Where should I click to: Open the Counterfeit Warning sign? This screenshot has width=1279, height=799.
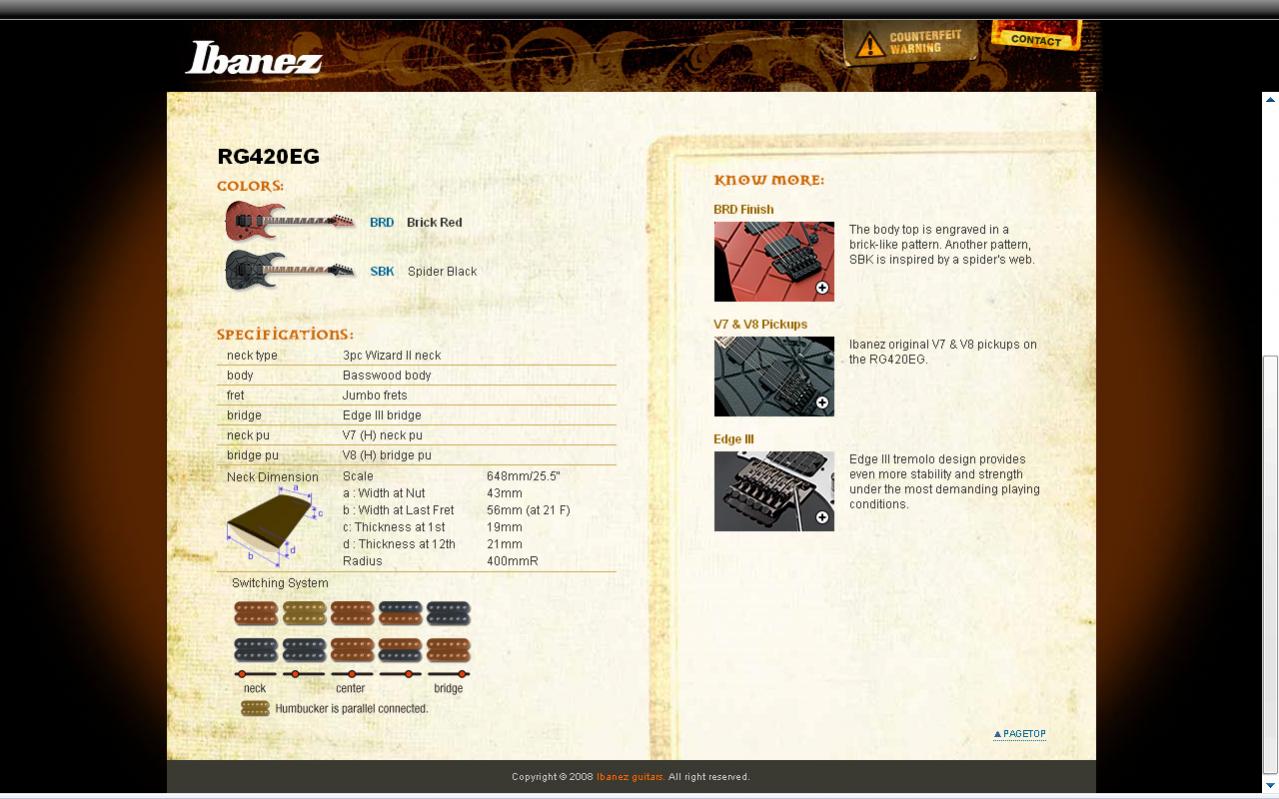(912, 43)
